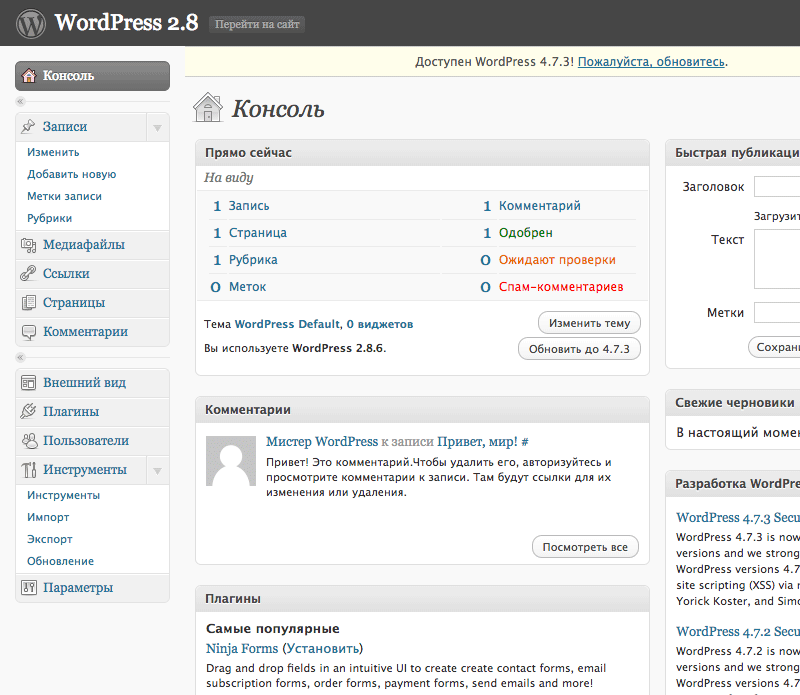Click the Посмотреть все comments button
This screenshot has width=800, height=695.
point(585,547)
